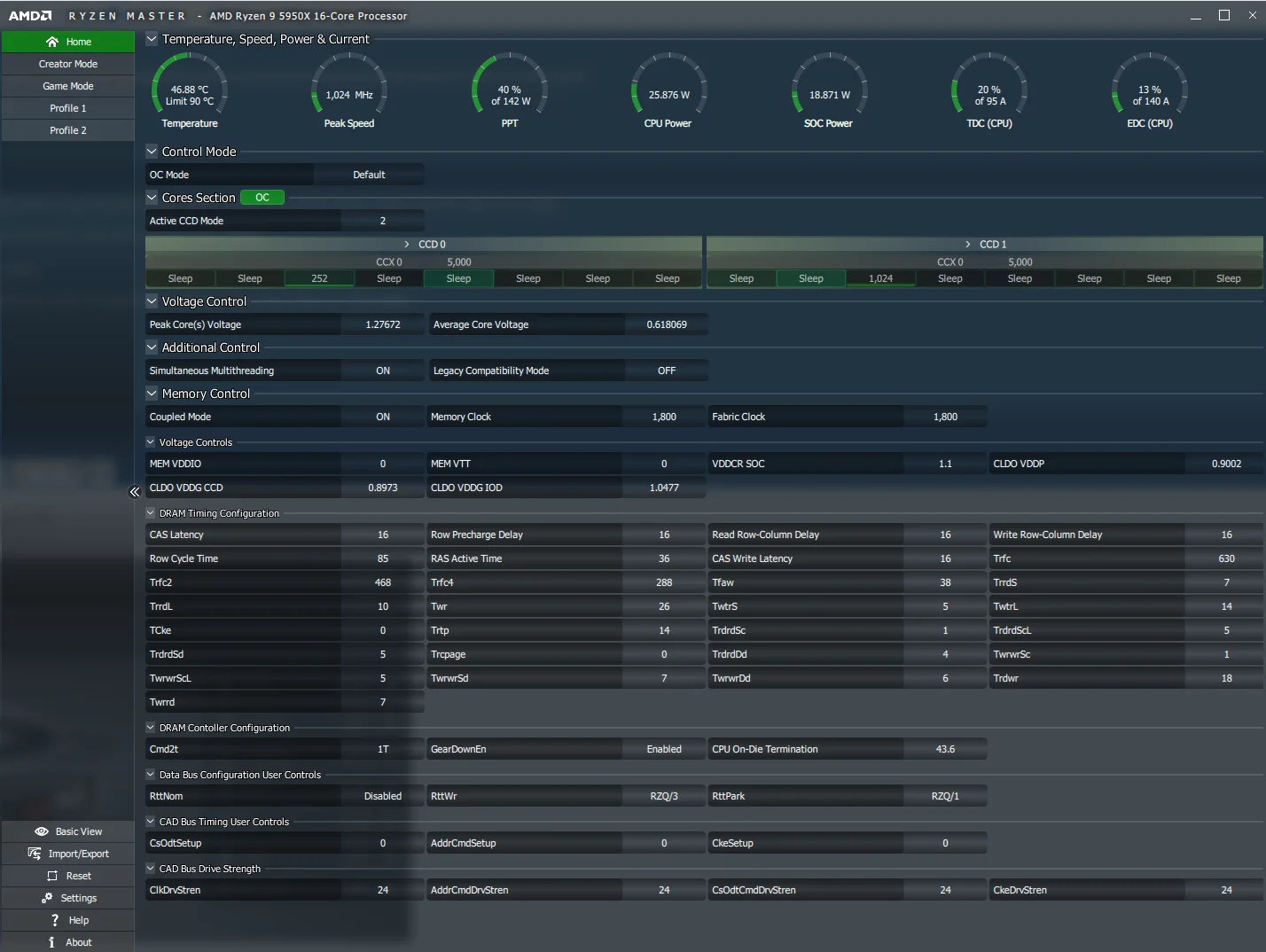The image size is (1266, 952).
Task: Click the Import/Export icon
Action: pyautogui.click(x=35, y=854)
